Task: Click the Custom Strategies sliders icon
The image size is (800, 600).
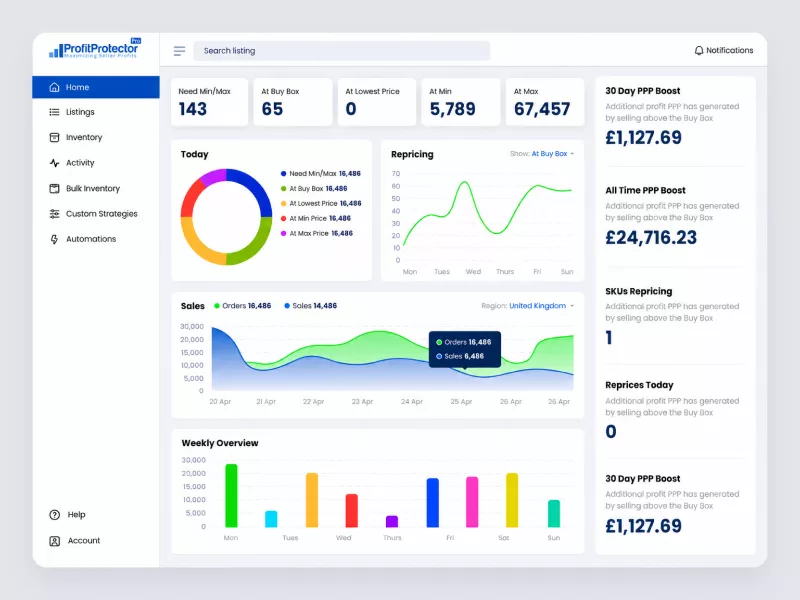Action: [54, 214]
